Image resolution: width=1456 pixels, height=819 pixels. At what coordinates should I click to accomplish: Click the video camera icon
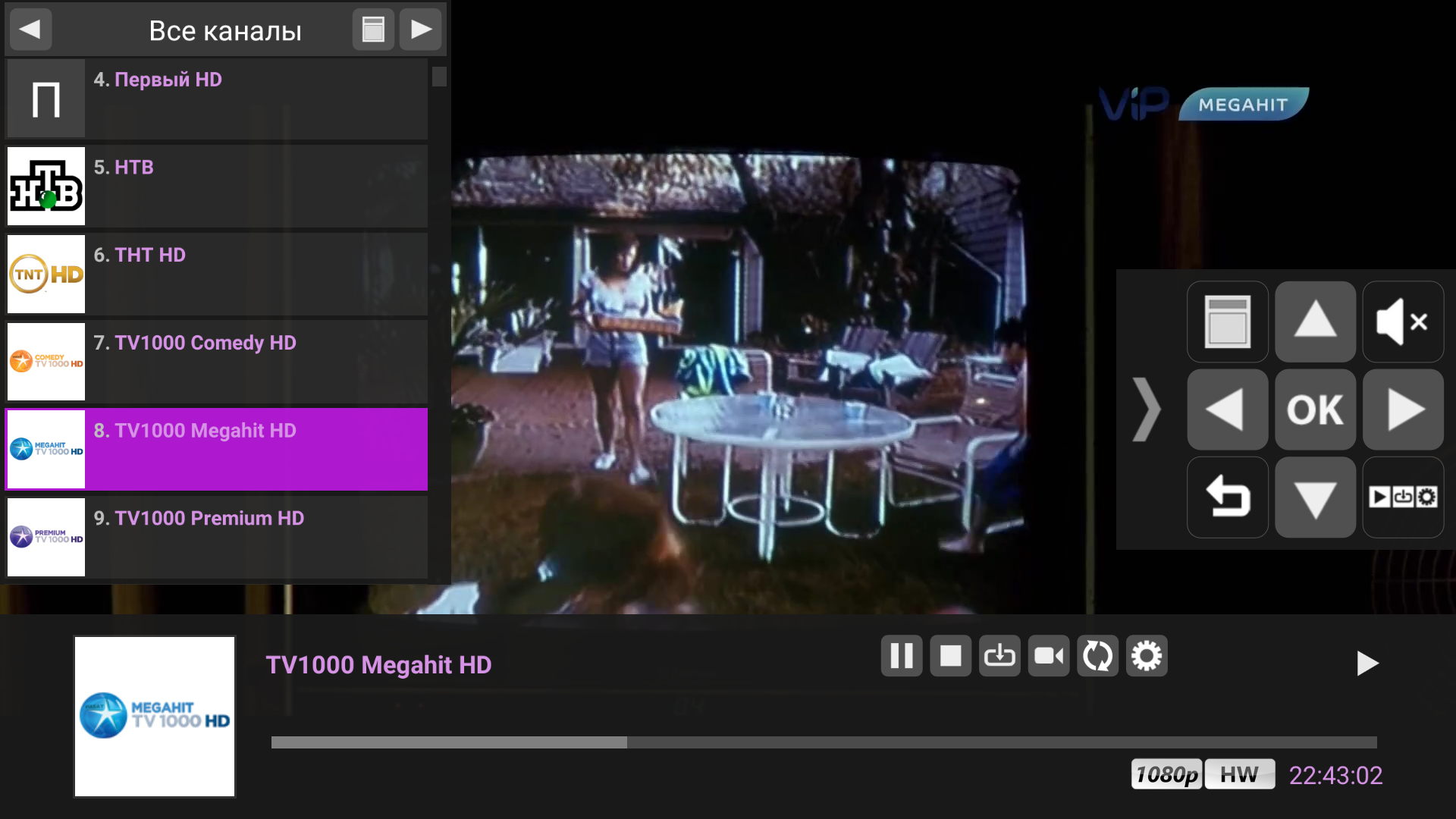pos(1049,656)
